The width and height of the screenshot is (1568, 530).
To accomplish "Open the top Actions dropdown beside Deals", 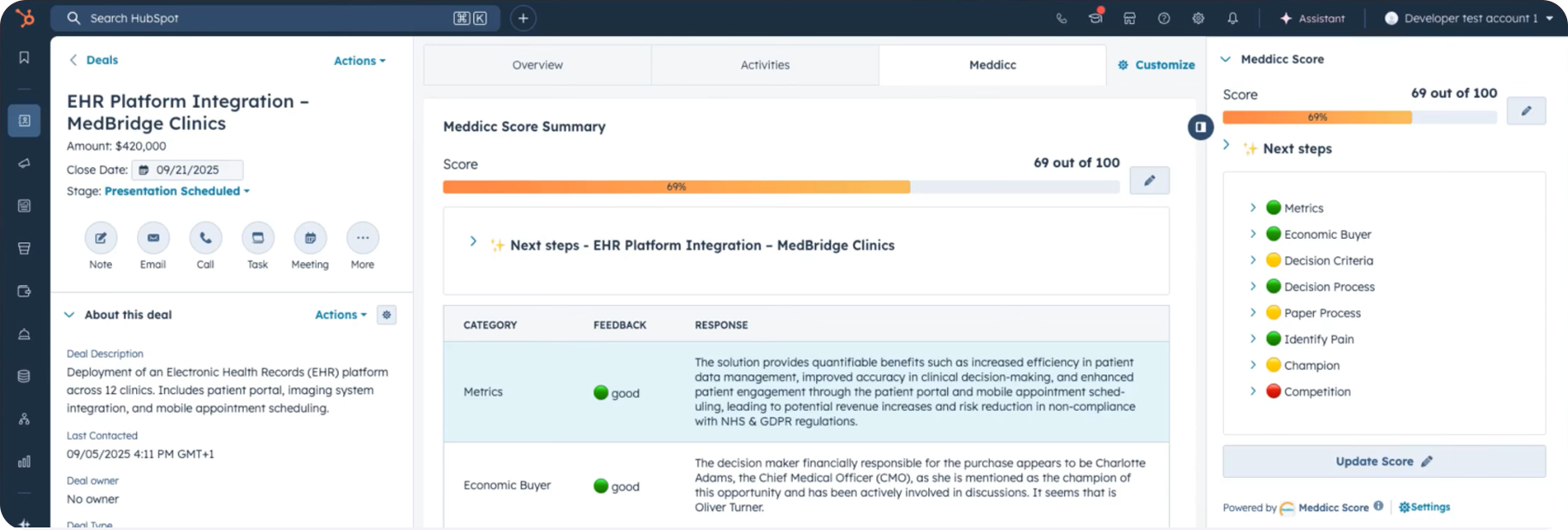I will coord(359,61).
